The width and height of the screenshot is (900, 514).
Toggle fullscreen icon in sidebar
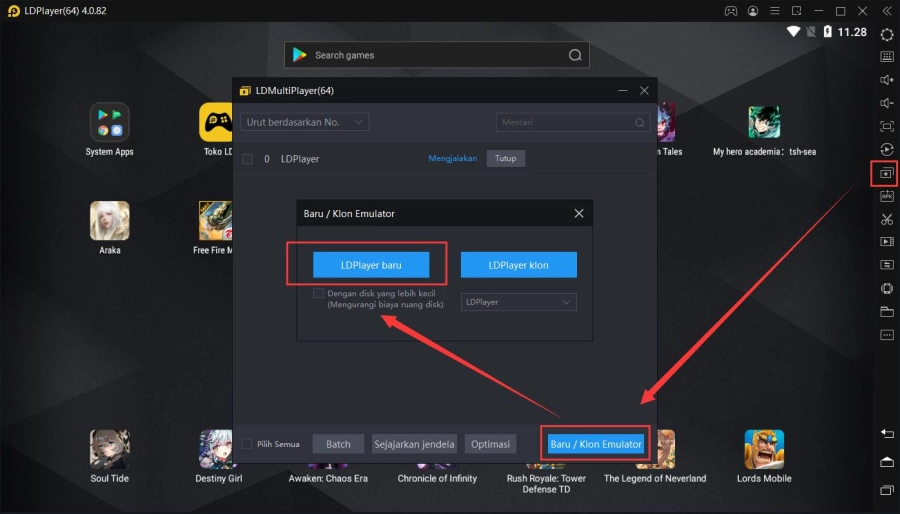click(887, 126)
